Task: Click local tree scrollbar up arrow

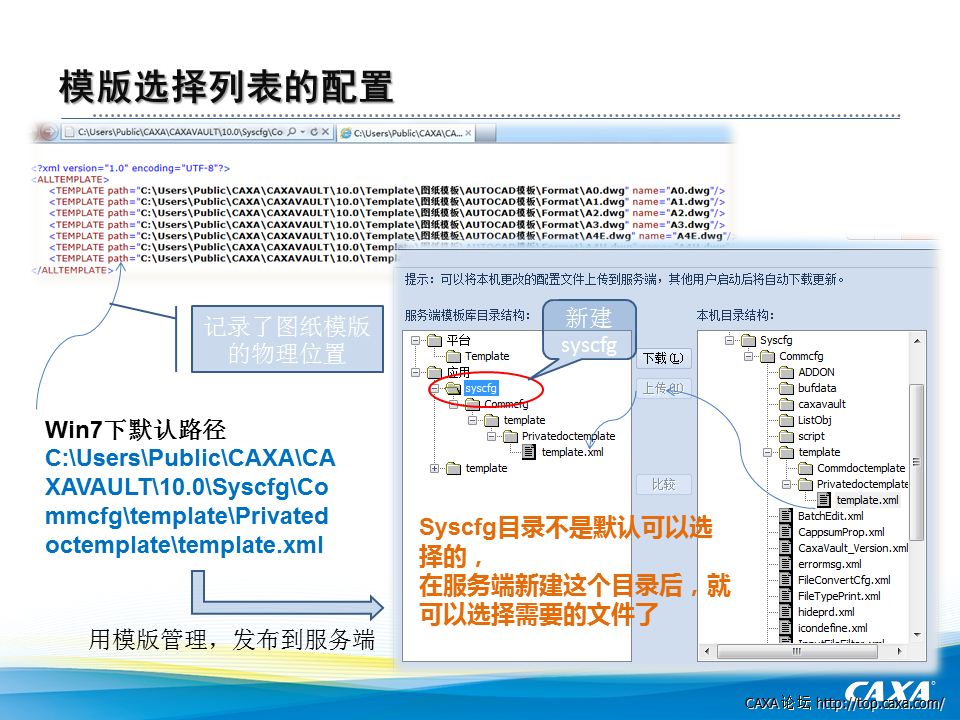Action: tap(917, 340)
